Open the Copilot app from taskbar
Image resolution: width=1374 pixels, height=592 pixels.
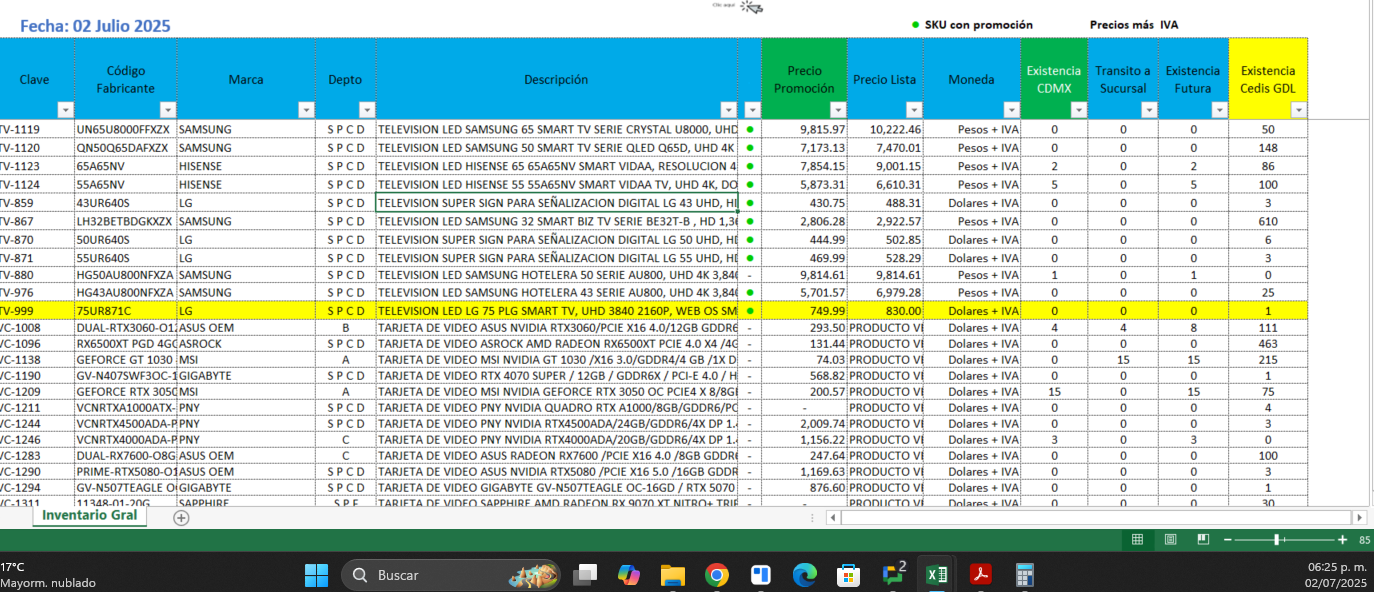click(628, 575)
